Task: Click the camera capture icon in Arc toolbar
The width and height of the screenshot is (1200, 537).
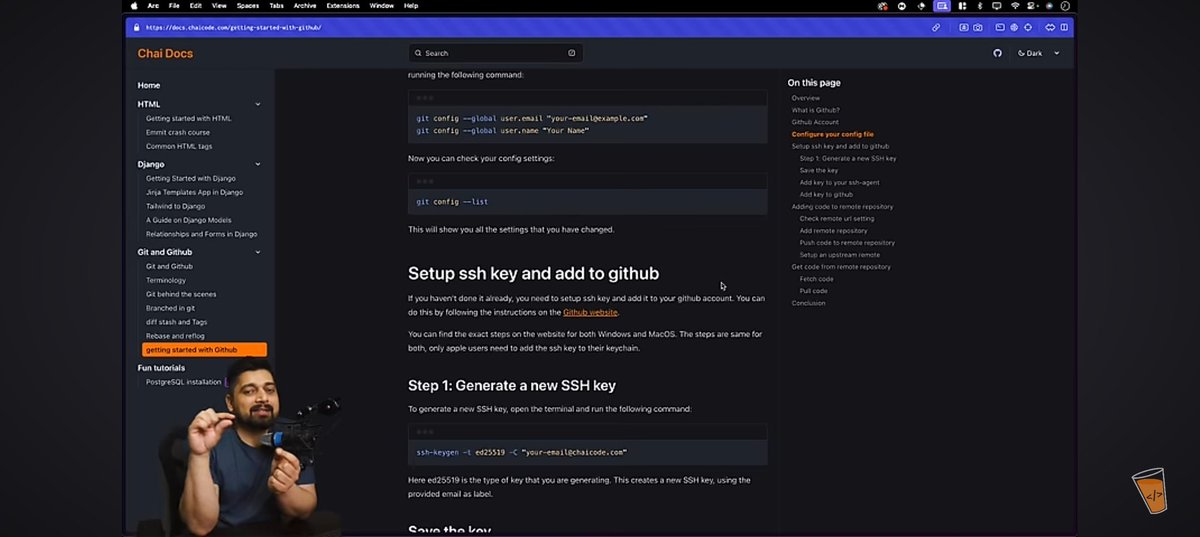Action: point(977,27)
